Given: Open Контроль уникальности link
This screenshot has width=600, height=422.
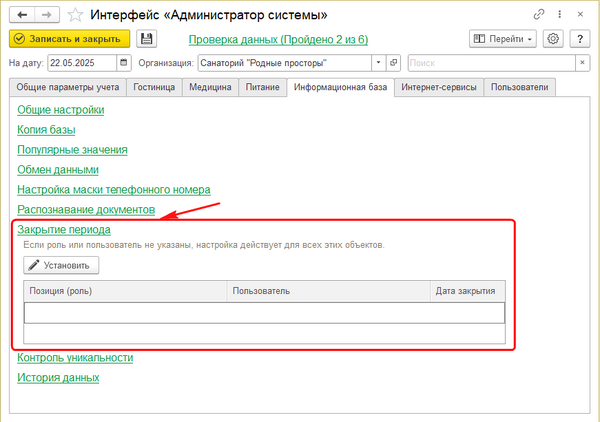Looking at the screenshot, I should [x=75, y=357].
